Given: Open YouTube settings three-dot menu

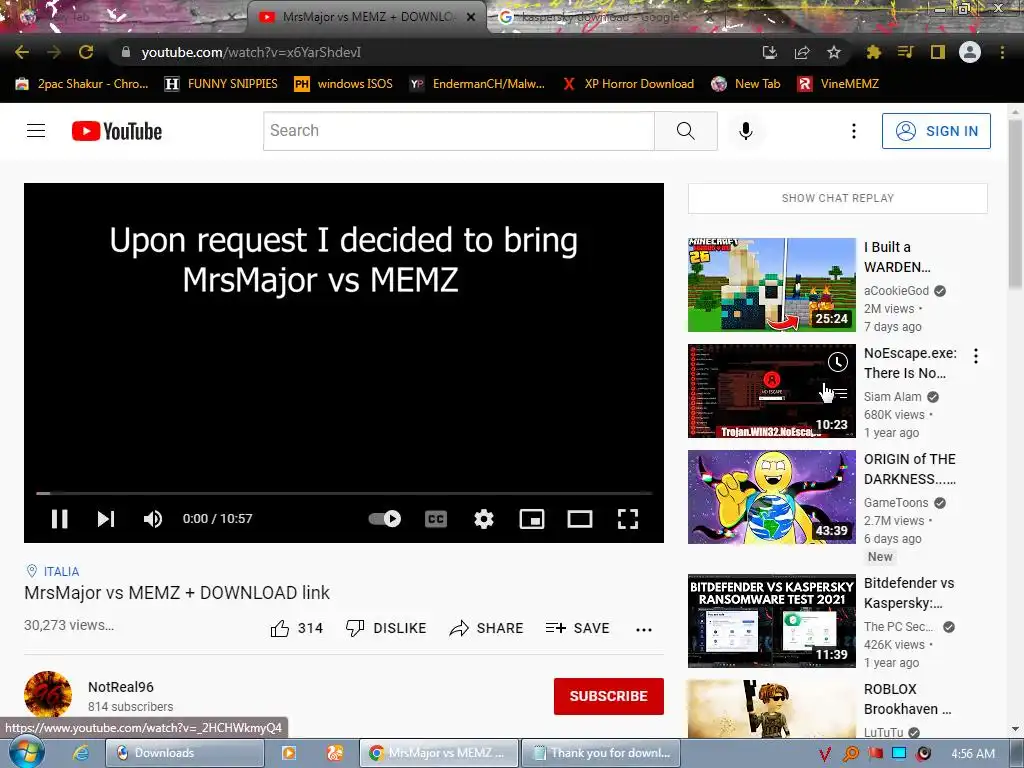Looking at the screenshot, I should point(854,131).
